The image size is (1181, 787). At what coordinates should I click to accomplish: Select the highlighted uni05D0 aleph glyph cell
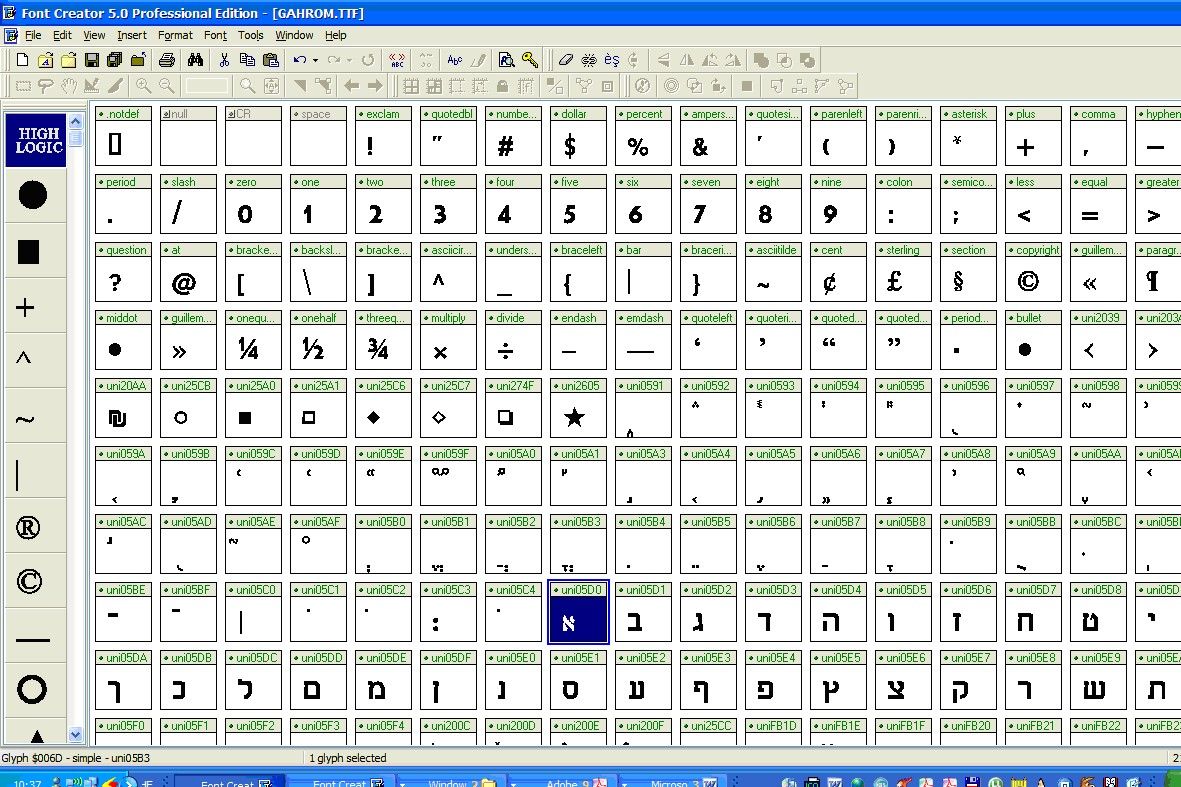[578, 612]
